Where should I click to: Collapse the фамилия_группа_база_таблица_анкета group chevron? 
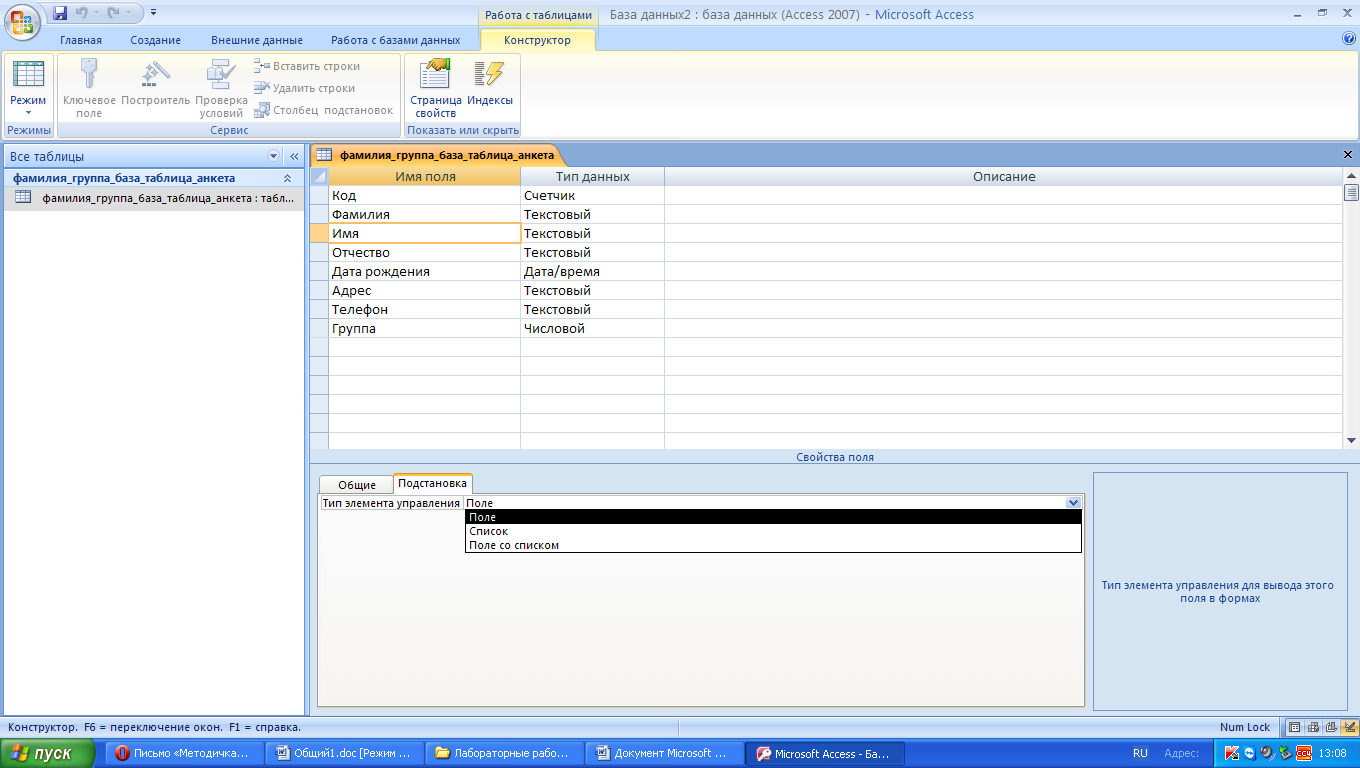288,178
